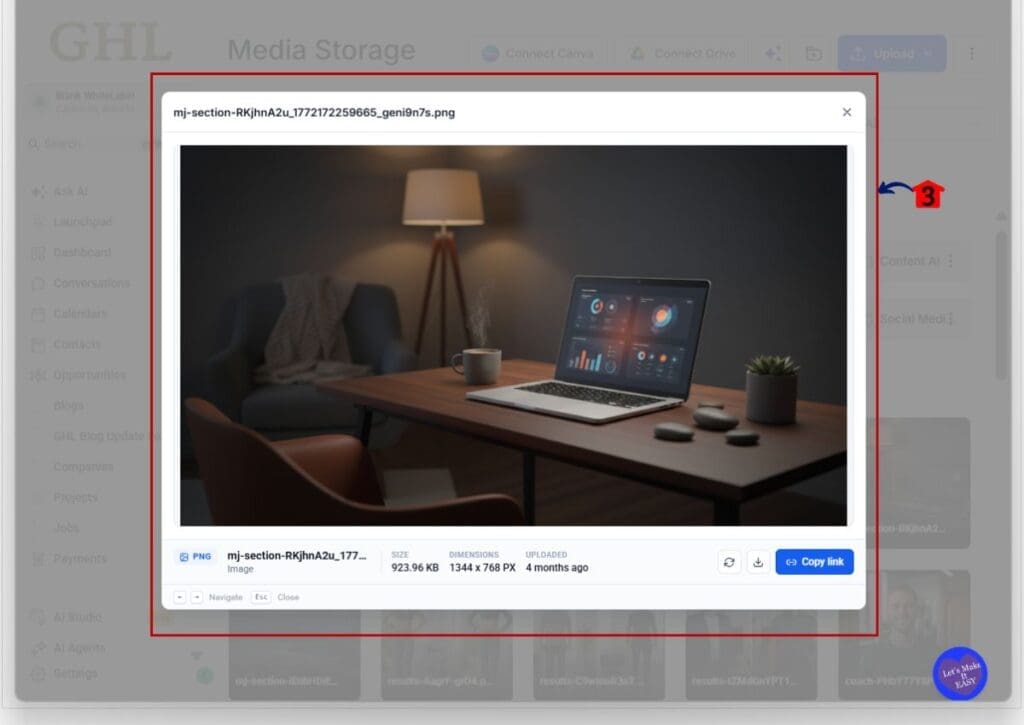Viewport: 1024px width, 725px height.
Task: Click the truncated file name mj-section-RKjhnA2u_177...
Action: 296,555
